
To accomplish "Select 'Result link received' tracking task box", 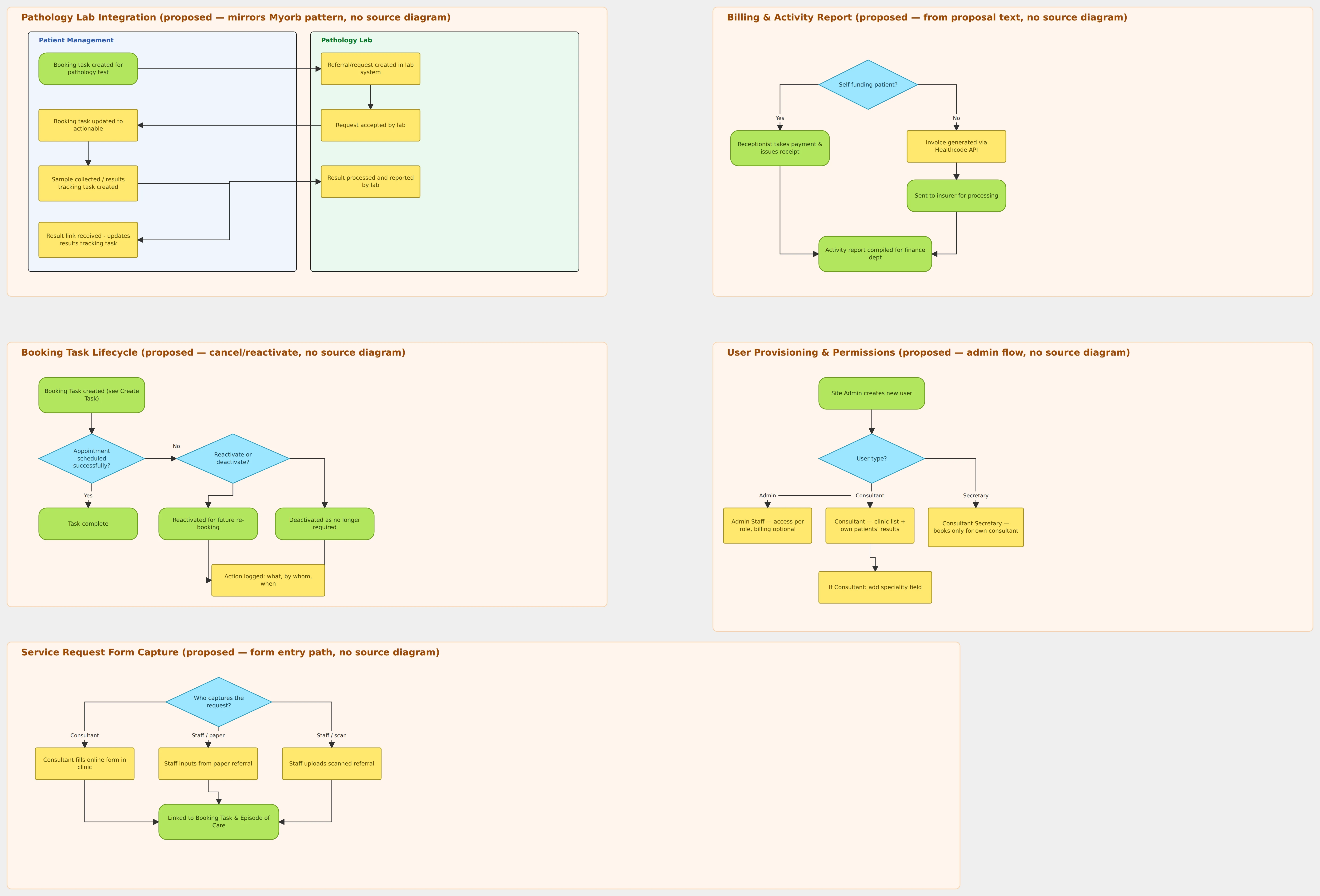I will pyautogui.click(x=88, y=240).
